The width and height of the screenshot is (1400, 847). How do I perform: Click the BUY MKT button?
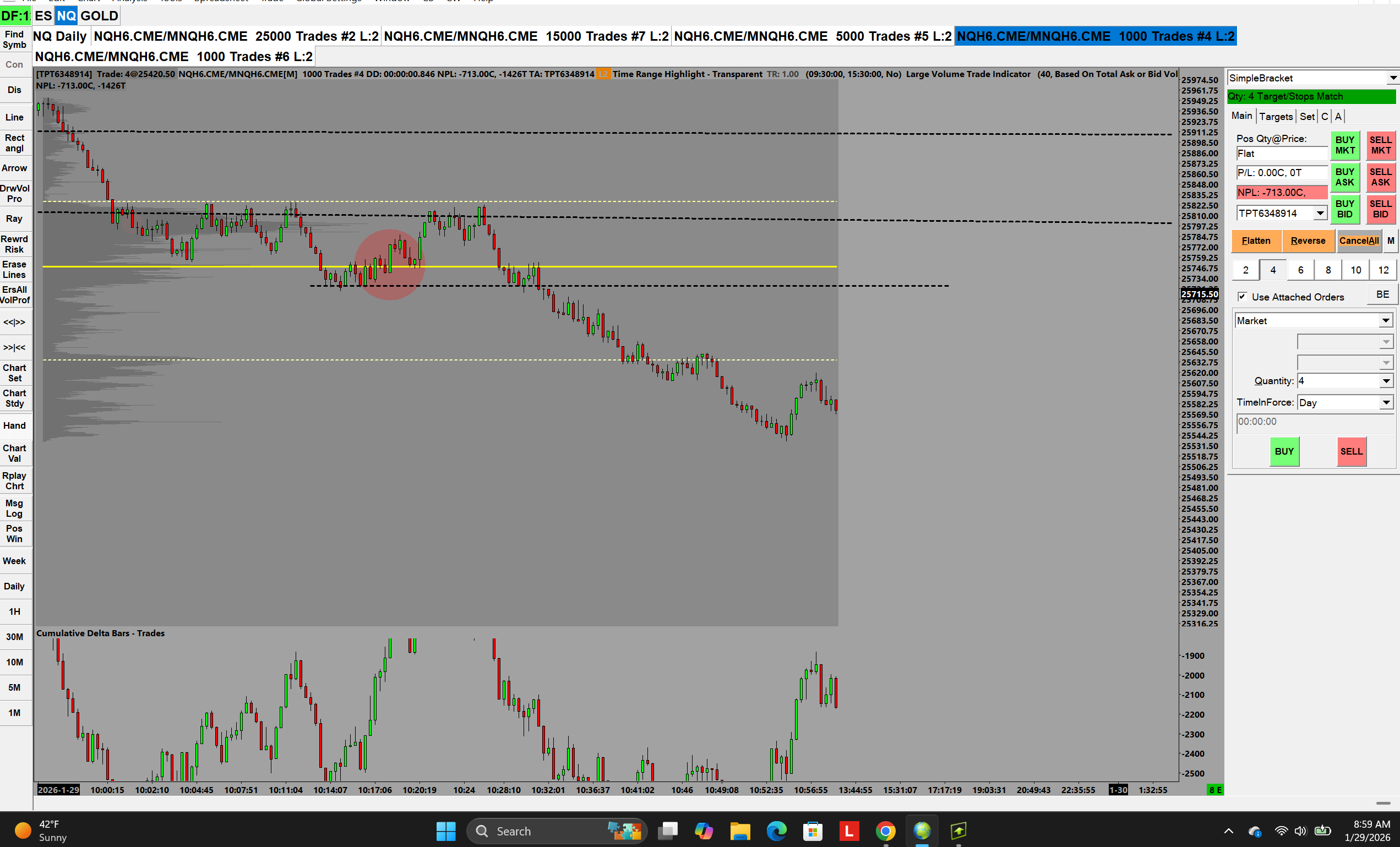click(x=1345, y=145)
